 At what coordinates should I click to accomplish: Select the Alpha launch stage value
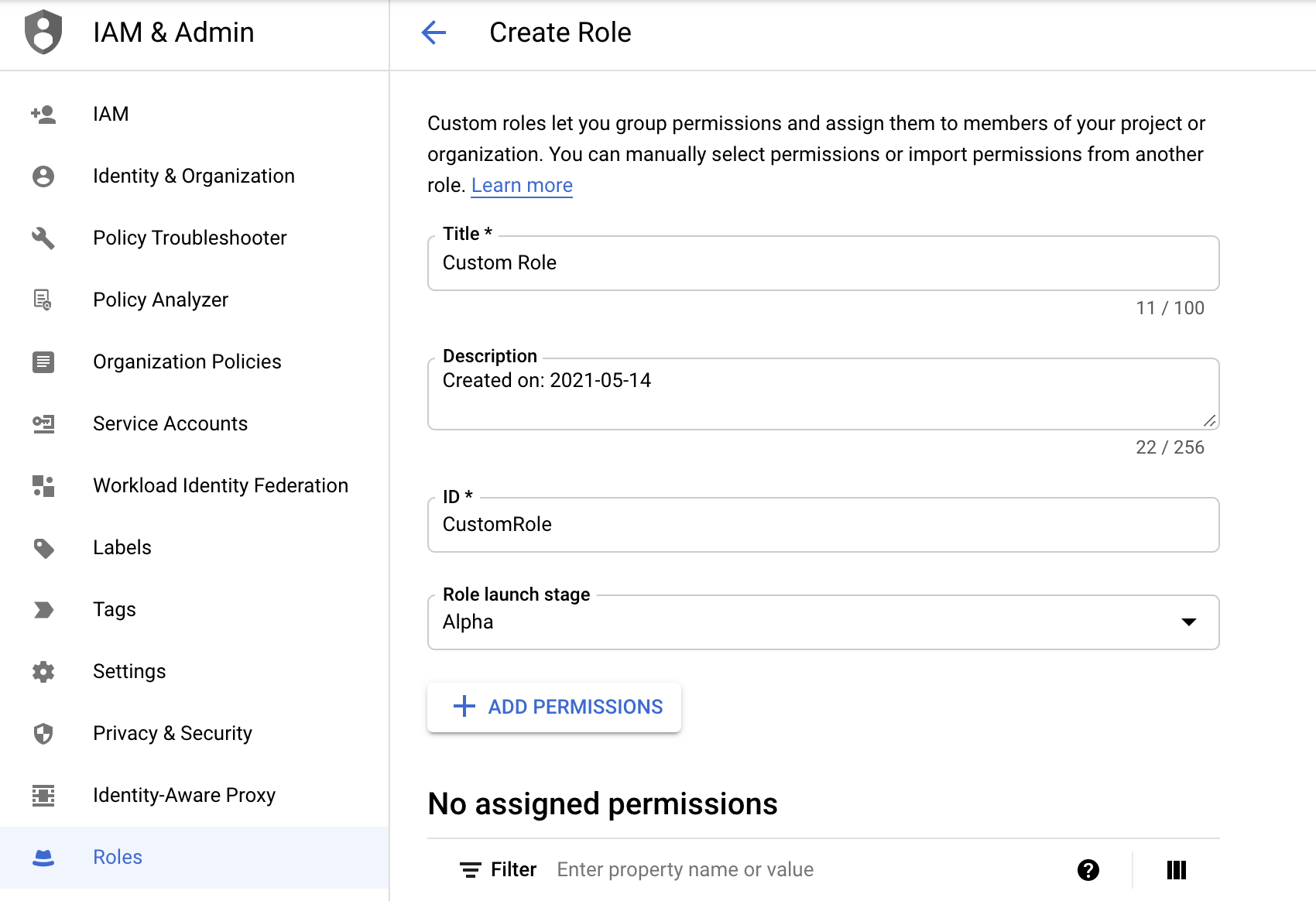pyautogui.click(x=468, y=622)
